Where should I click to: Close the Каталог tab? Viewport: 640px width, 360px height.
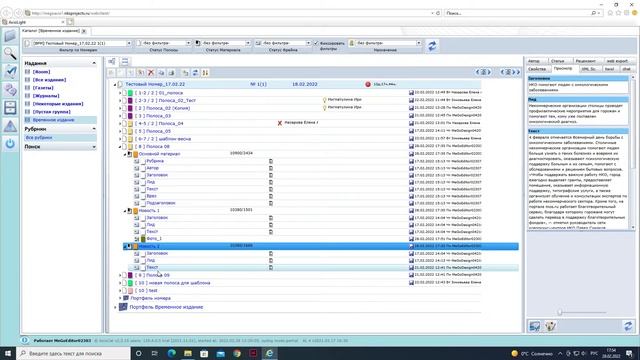(84, 31)
